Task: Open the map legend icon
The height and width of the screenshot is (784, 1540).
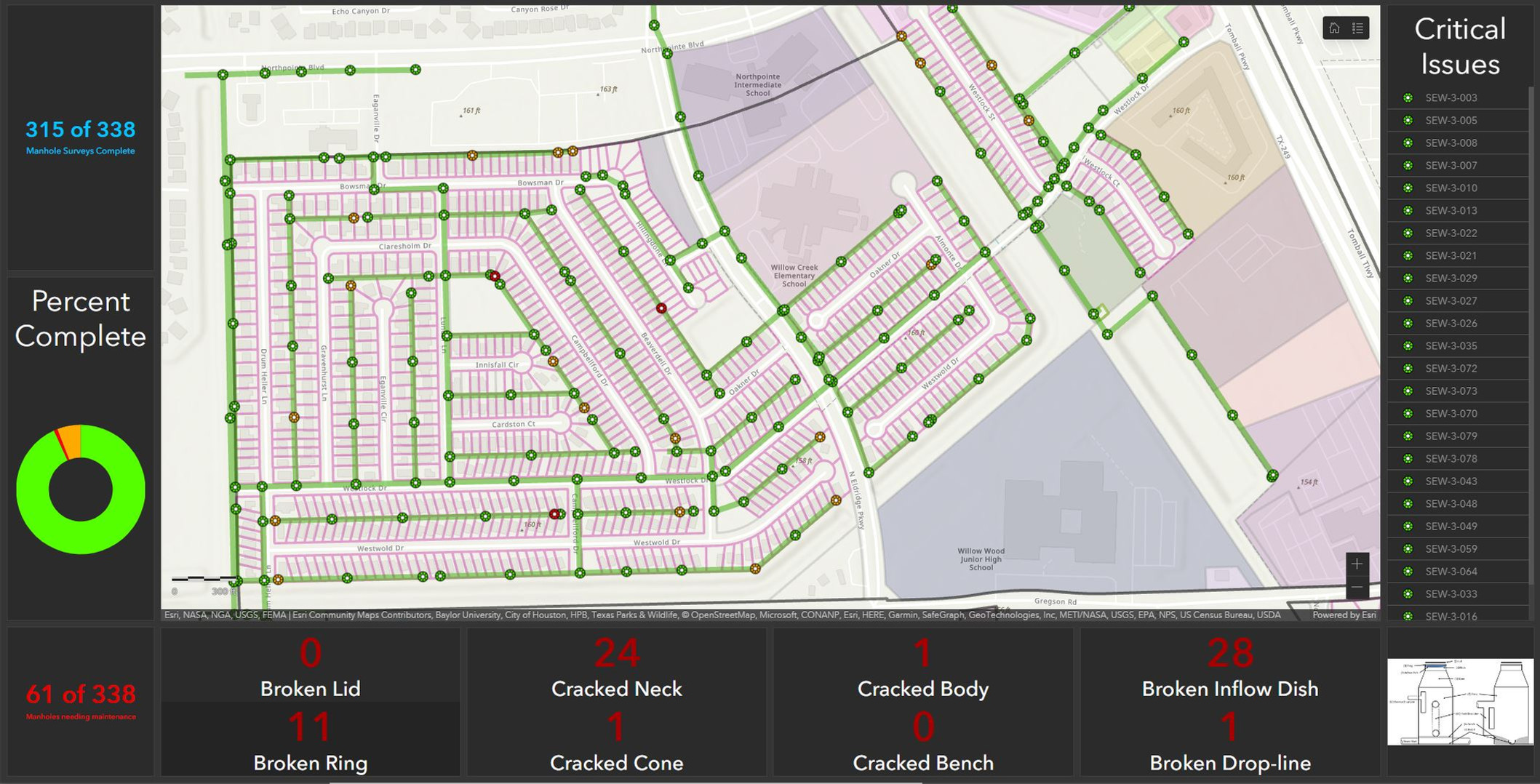Action: click(1357, 28)
